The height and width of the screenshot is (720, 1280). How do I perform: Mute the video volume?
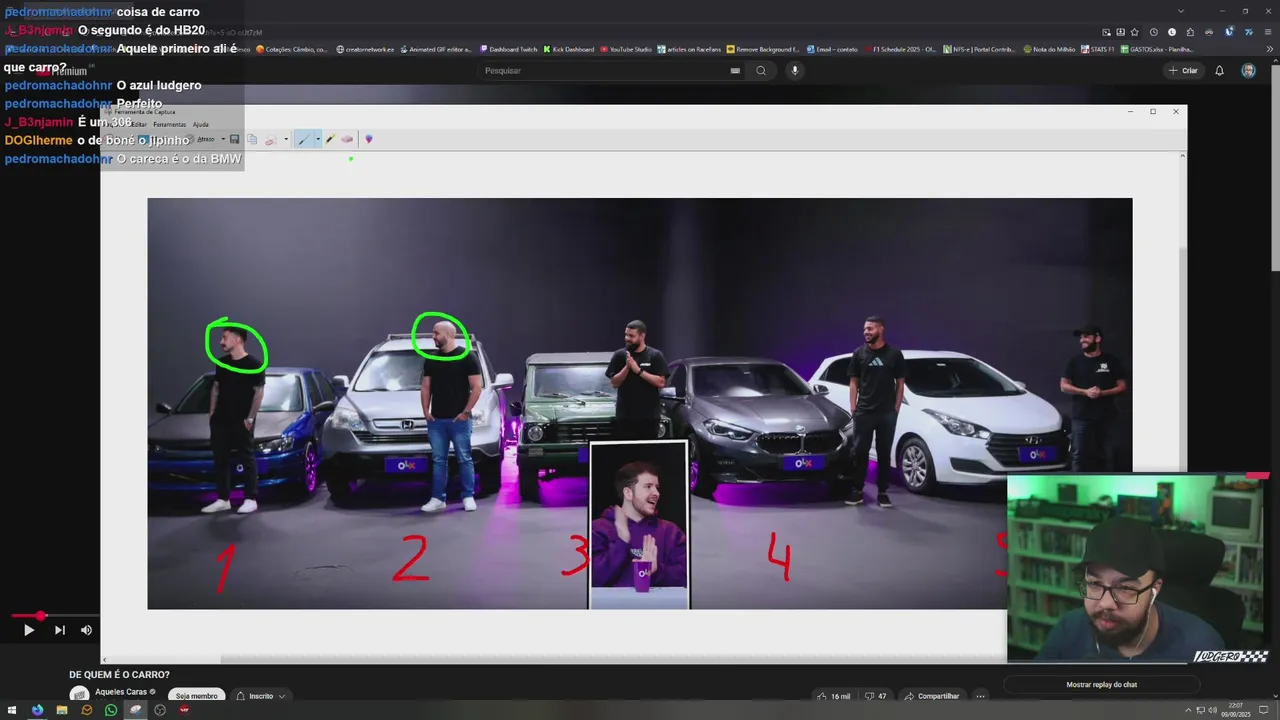point(86,630)
